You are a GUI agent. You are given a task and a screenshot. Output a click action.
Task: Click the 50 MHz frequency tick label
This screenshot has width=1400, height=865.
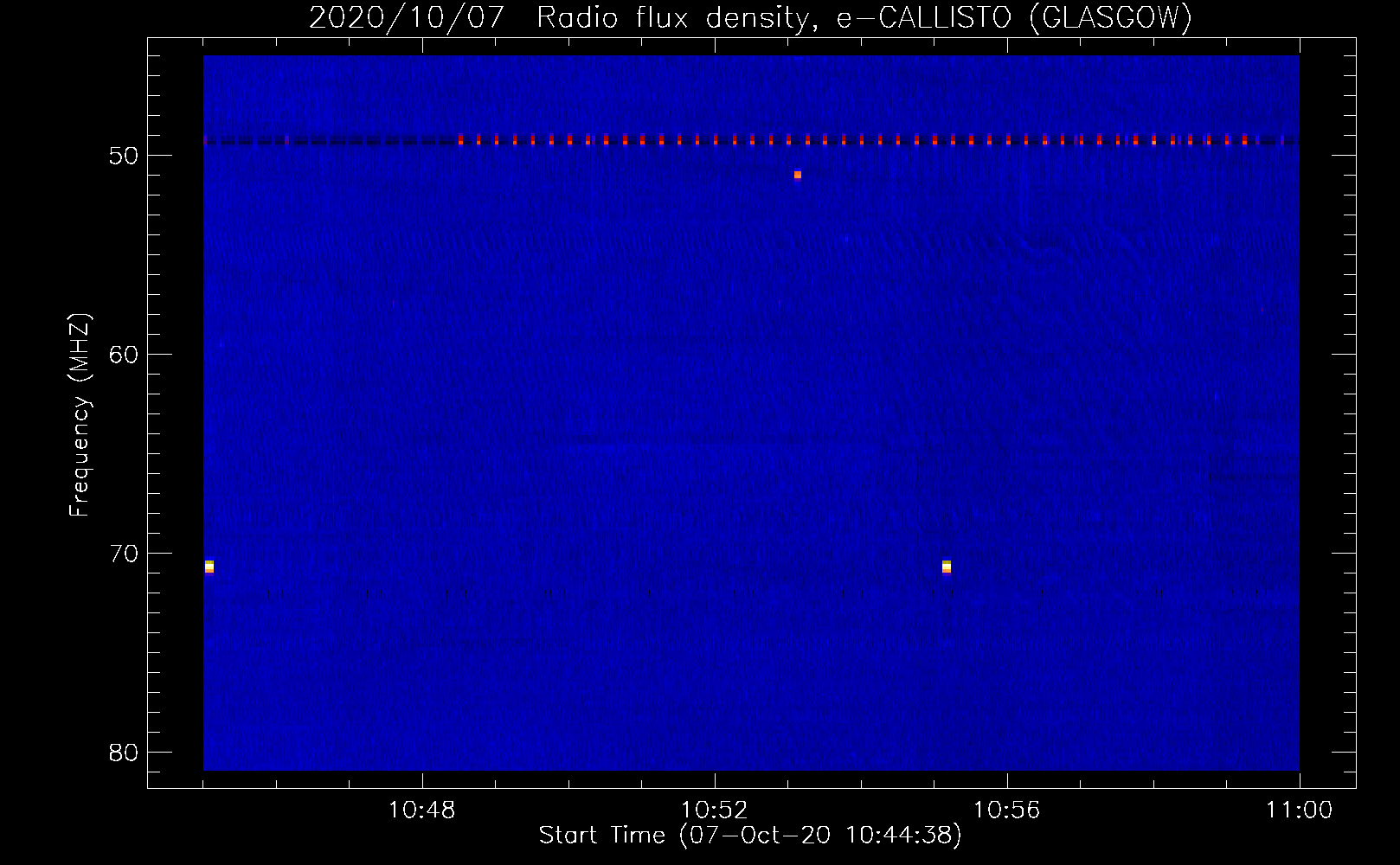pos(124,156)
